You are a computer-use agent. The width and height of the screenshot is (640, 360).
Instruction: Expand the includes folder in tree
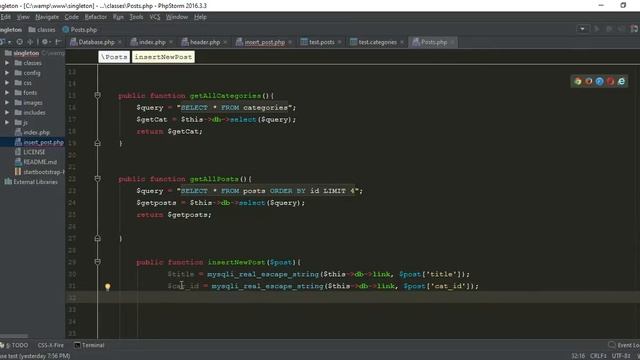click(x=7, y=112)
